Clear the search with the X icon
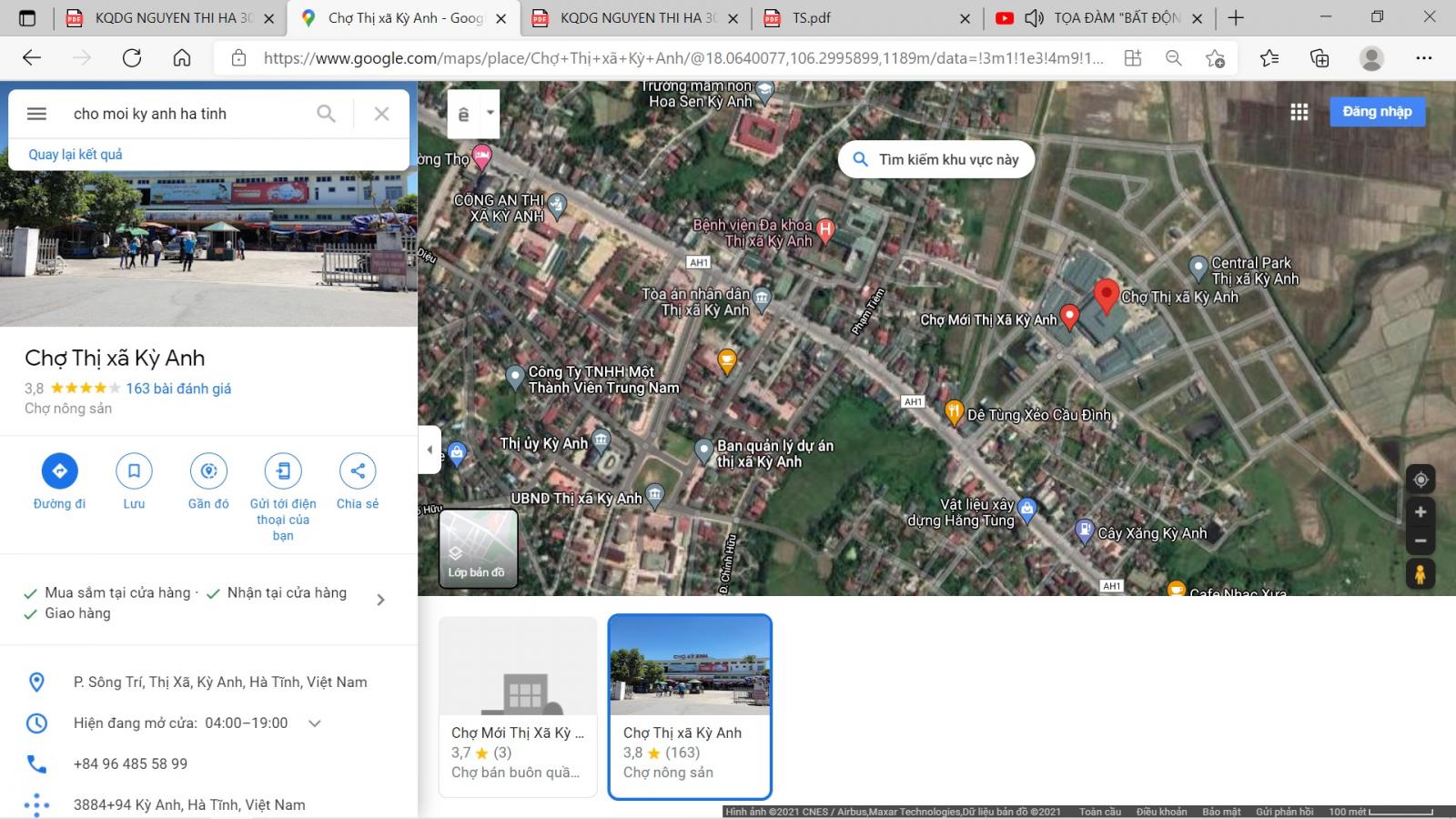This screenshot has width=1456, height=819. click(x=381, y=114)
